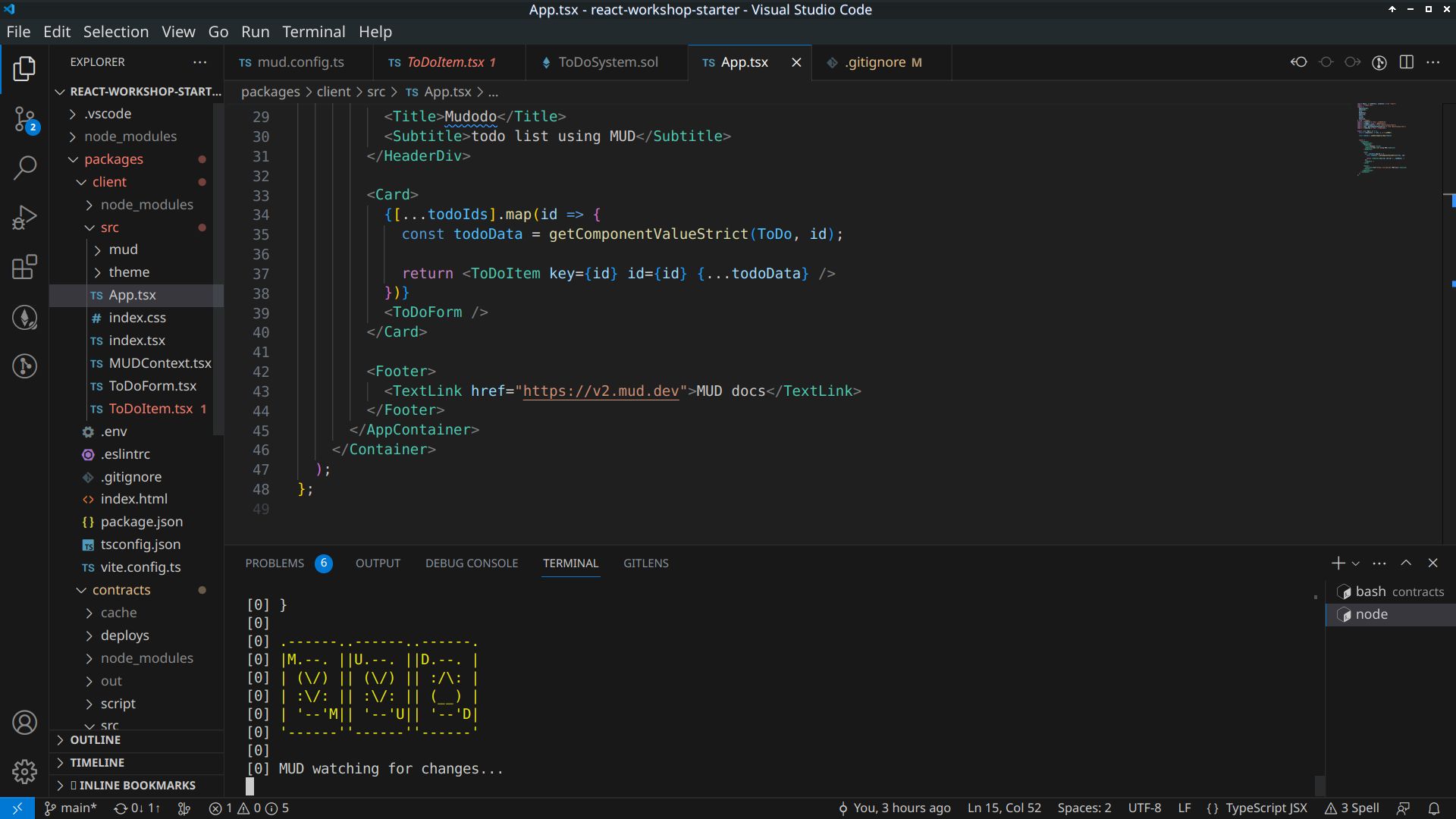Toggle the Problems panel badge icon
The width and height of the screenshot is (1456, 819).
coord(324,563)
